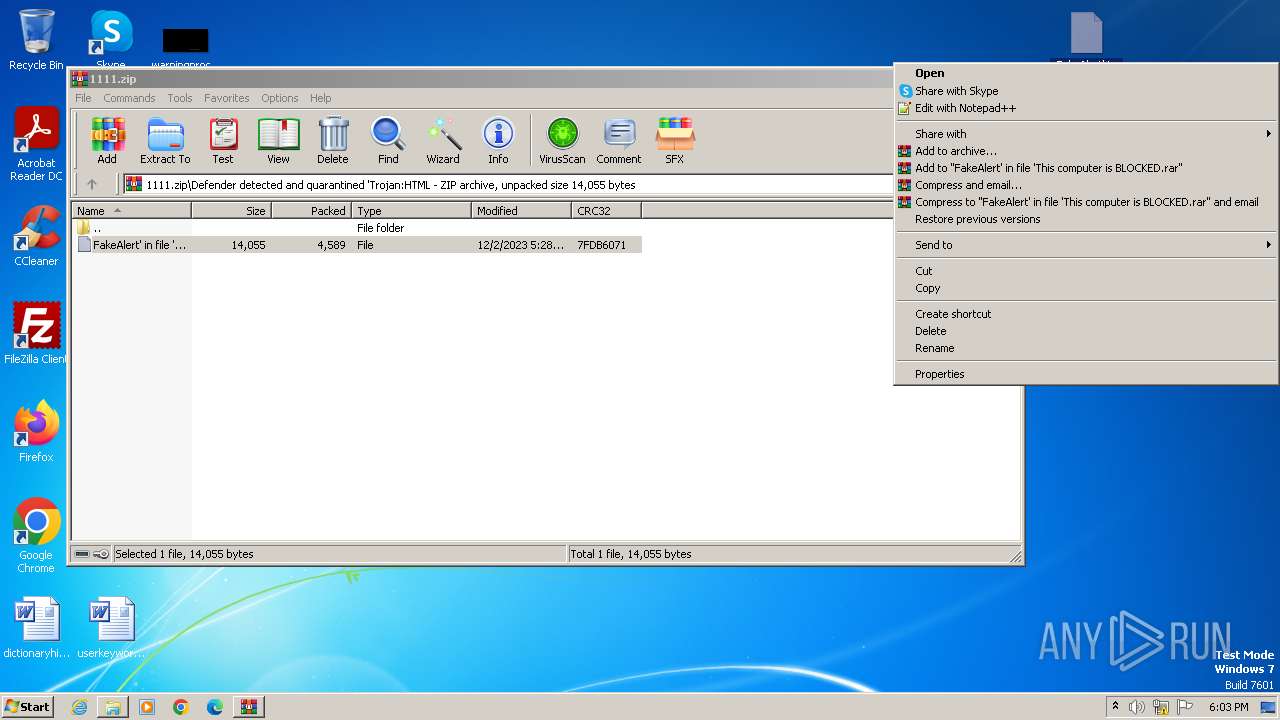The image size is (1280, 720).
Task: Select userkeywor Word document on desktop
Action: (x=110, y=628)
